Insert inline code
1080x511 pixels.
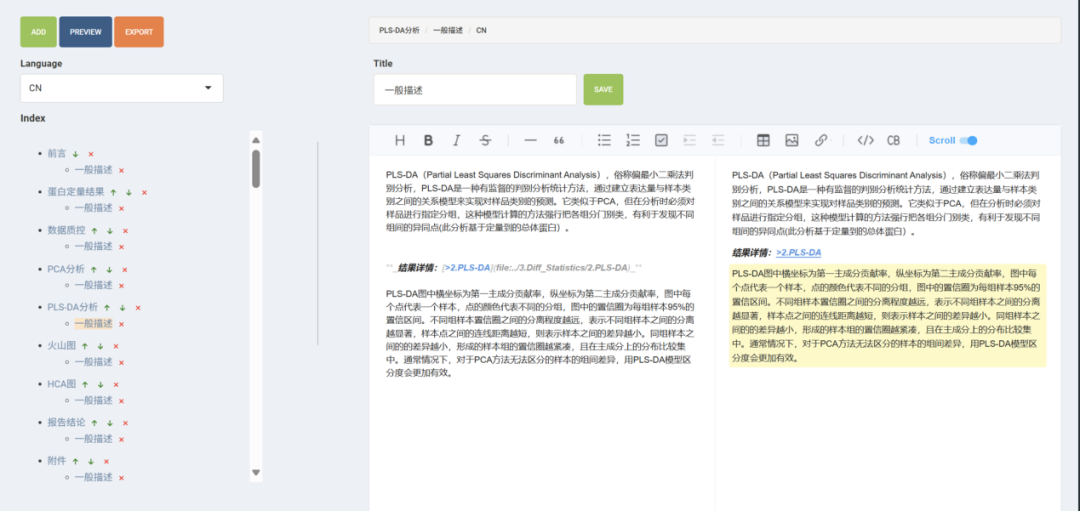(x=866, y=140)
